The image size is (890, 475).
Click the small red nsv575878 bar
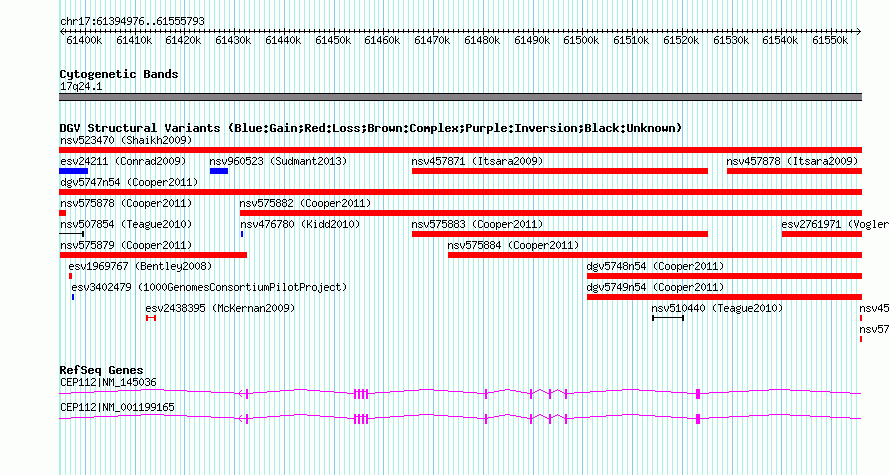[62, 213]
